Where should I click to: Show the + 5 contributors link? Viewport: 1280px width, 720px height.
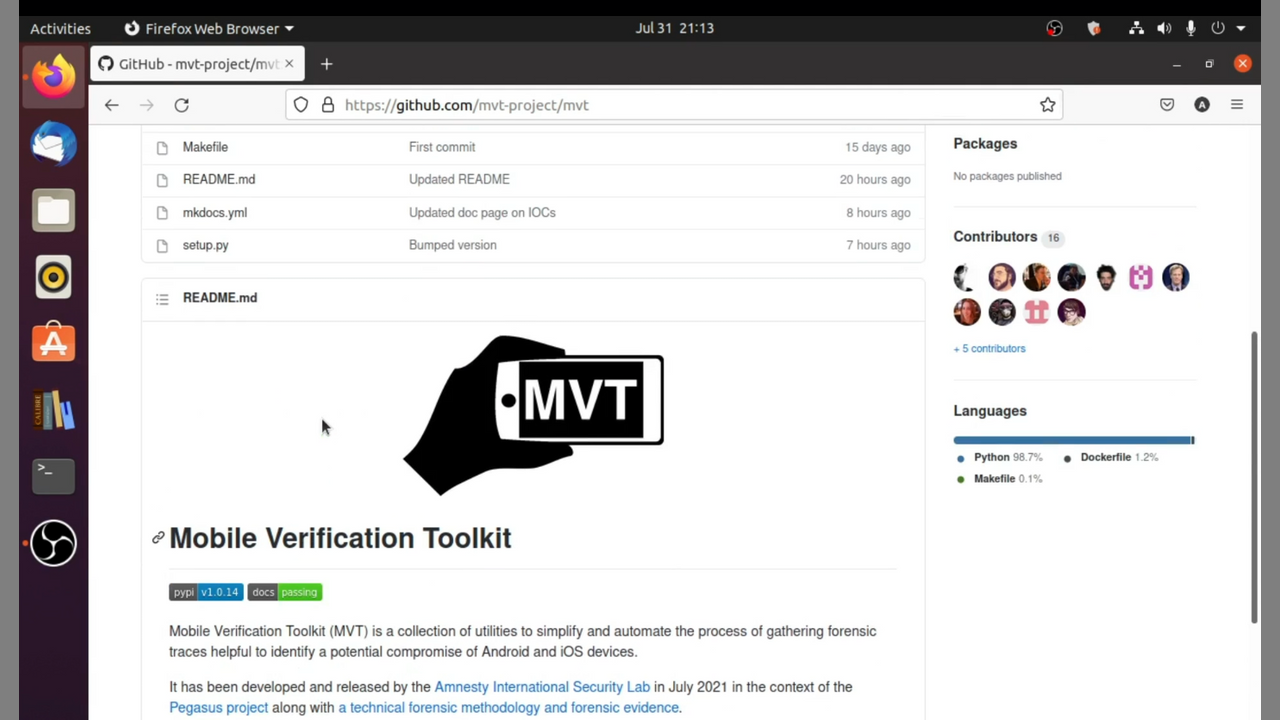pos(989,349)
